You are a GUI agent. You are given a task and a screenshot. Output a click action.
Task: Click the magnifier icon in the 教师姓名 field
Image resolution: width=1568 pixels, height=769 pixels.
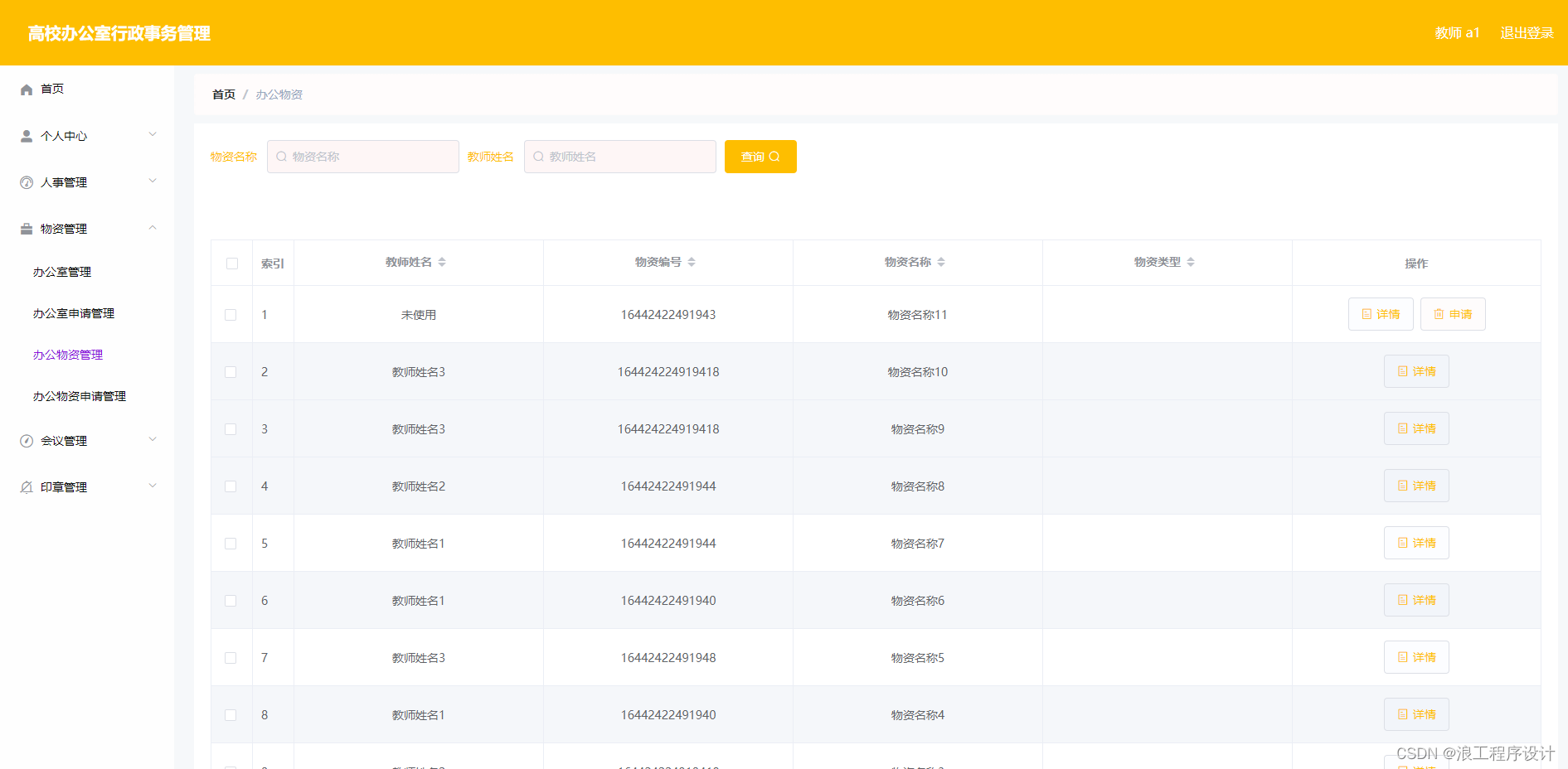click(x=539, y=157)
